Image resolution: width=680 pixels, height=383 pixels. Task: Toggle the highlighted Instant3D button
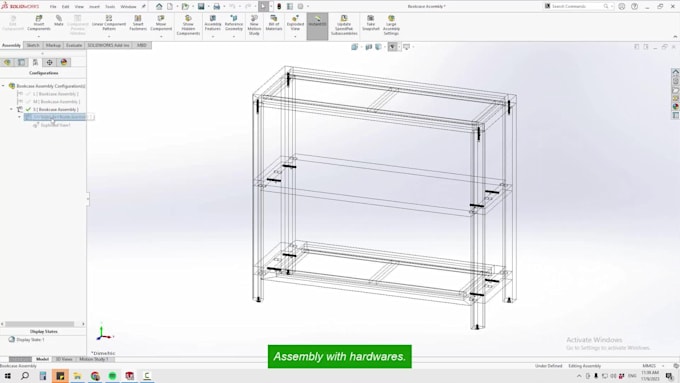point(317,26)
